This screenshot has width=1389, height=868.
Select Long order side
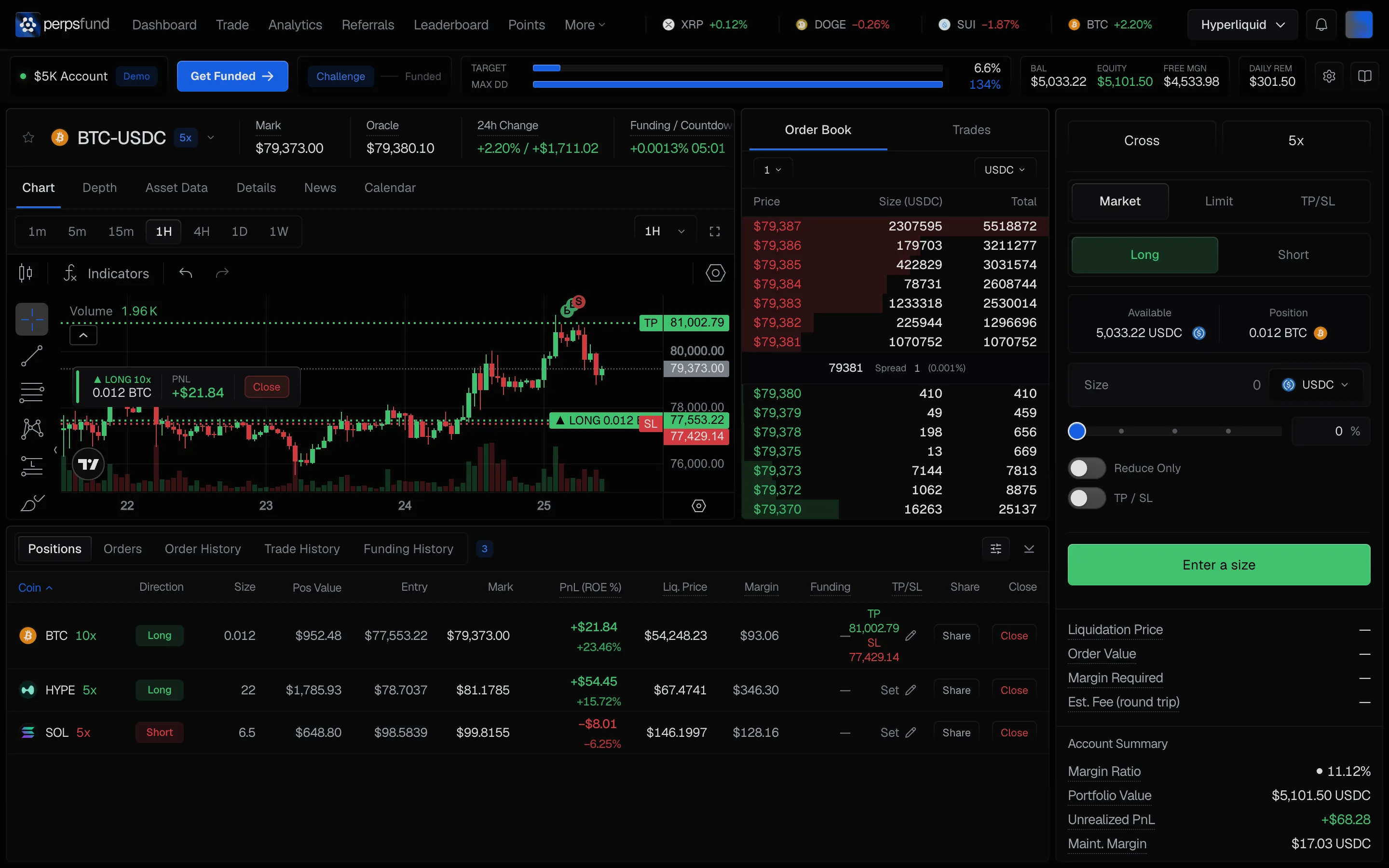tap(1144, 255)
